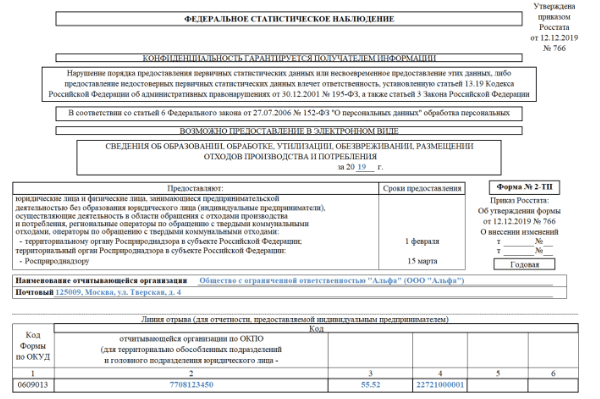Click the second blank № field for changes
The width and height of the screenshot is (600, 399).
[x=548, y=251]
